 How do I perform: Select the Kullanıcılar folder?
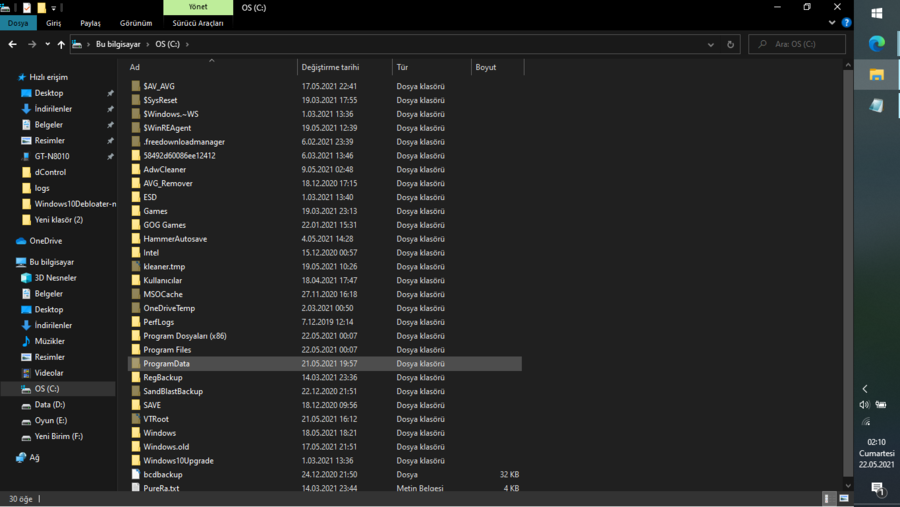click(x=162, y=280)
